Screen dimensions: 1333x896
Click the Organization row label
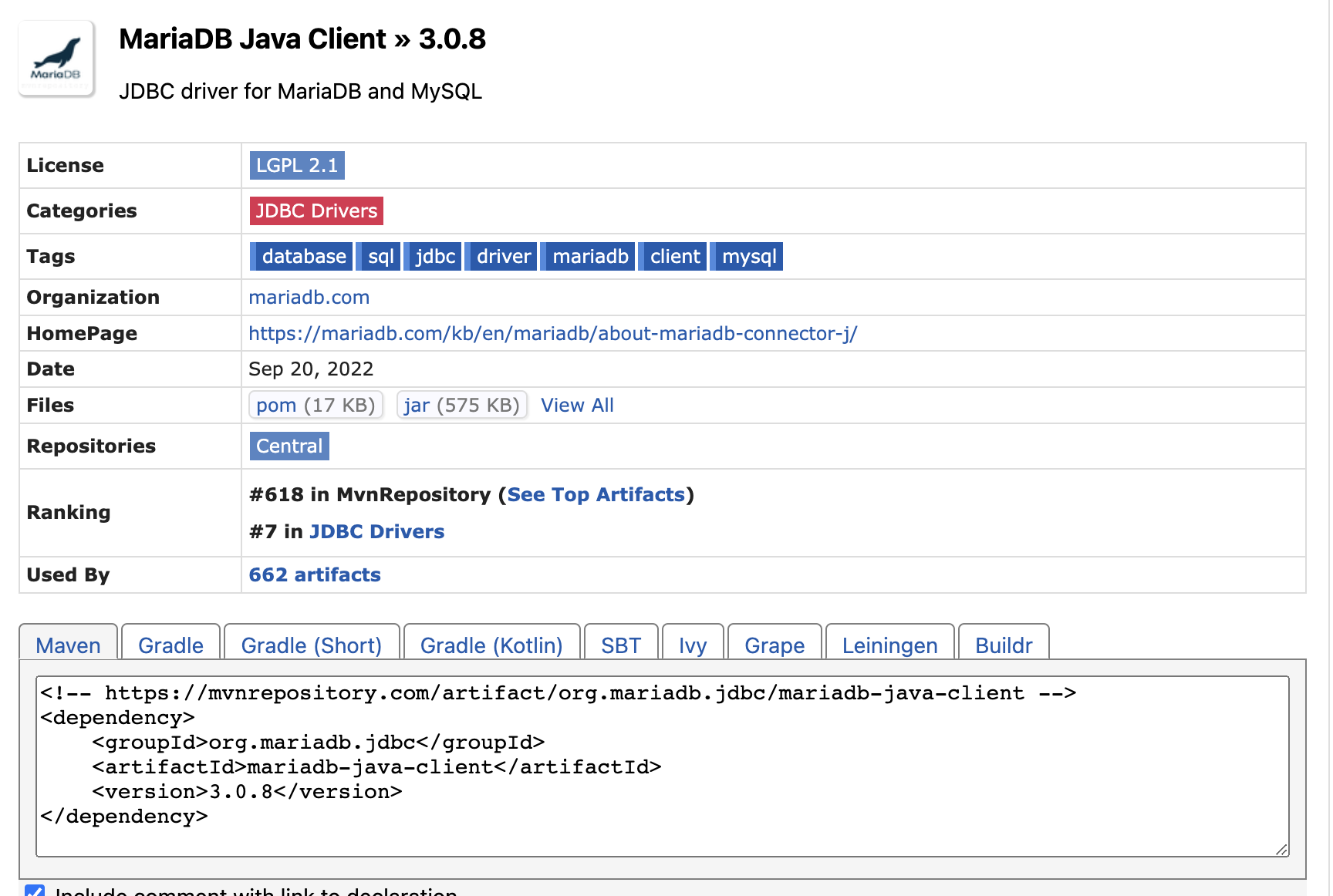pos(93,297)
